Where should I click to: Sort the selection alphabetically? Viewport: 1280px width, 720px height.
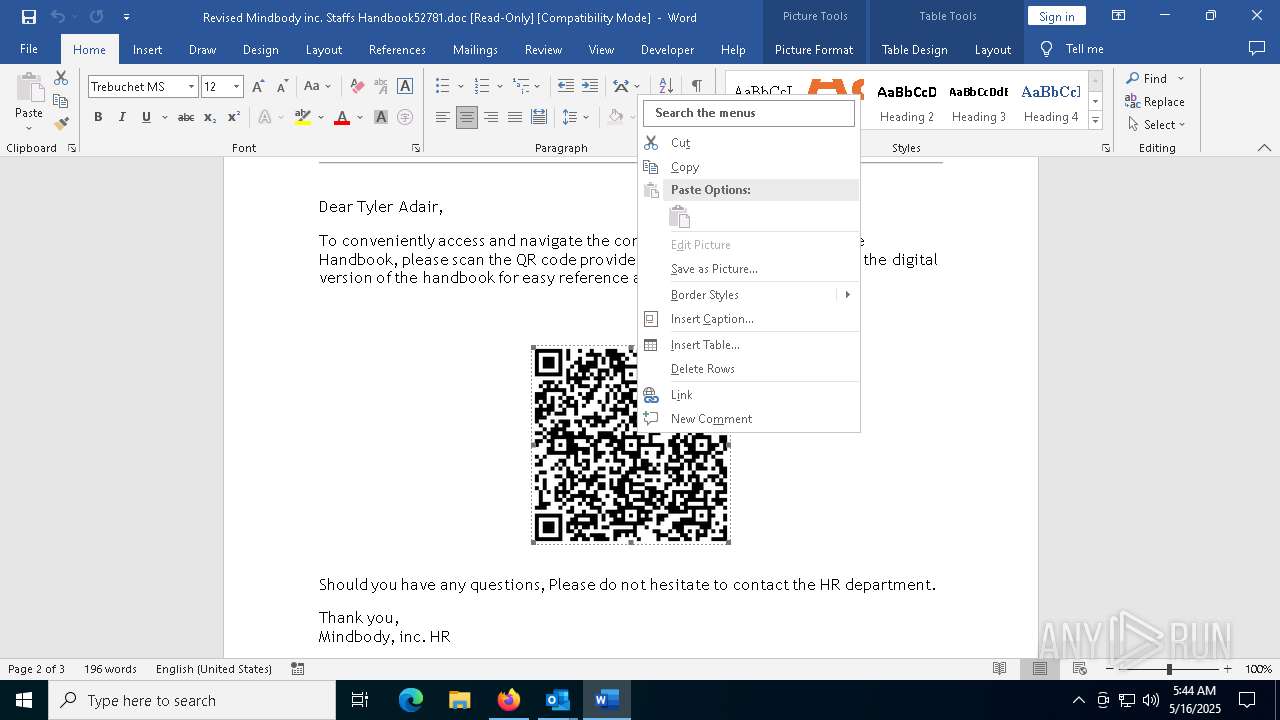664,87
